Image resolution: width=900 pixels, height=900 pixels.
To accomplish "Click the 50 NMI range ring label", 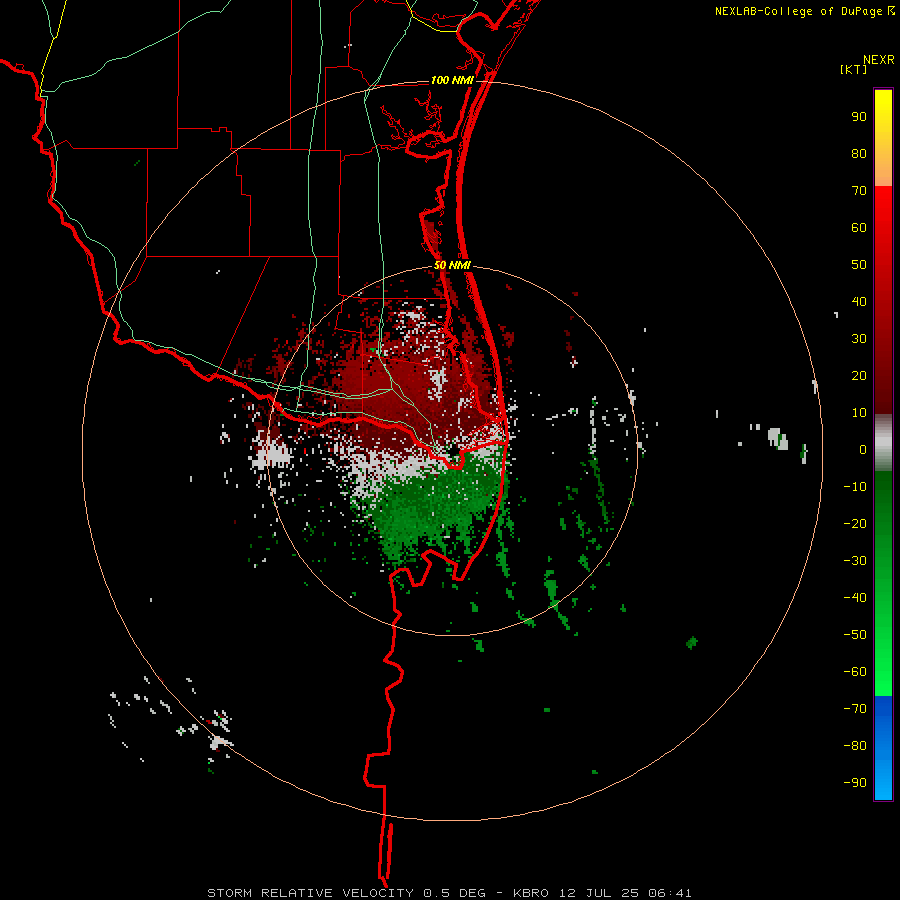I will point(452,265).
